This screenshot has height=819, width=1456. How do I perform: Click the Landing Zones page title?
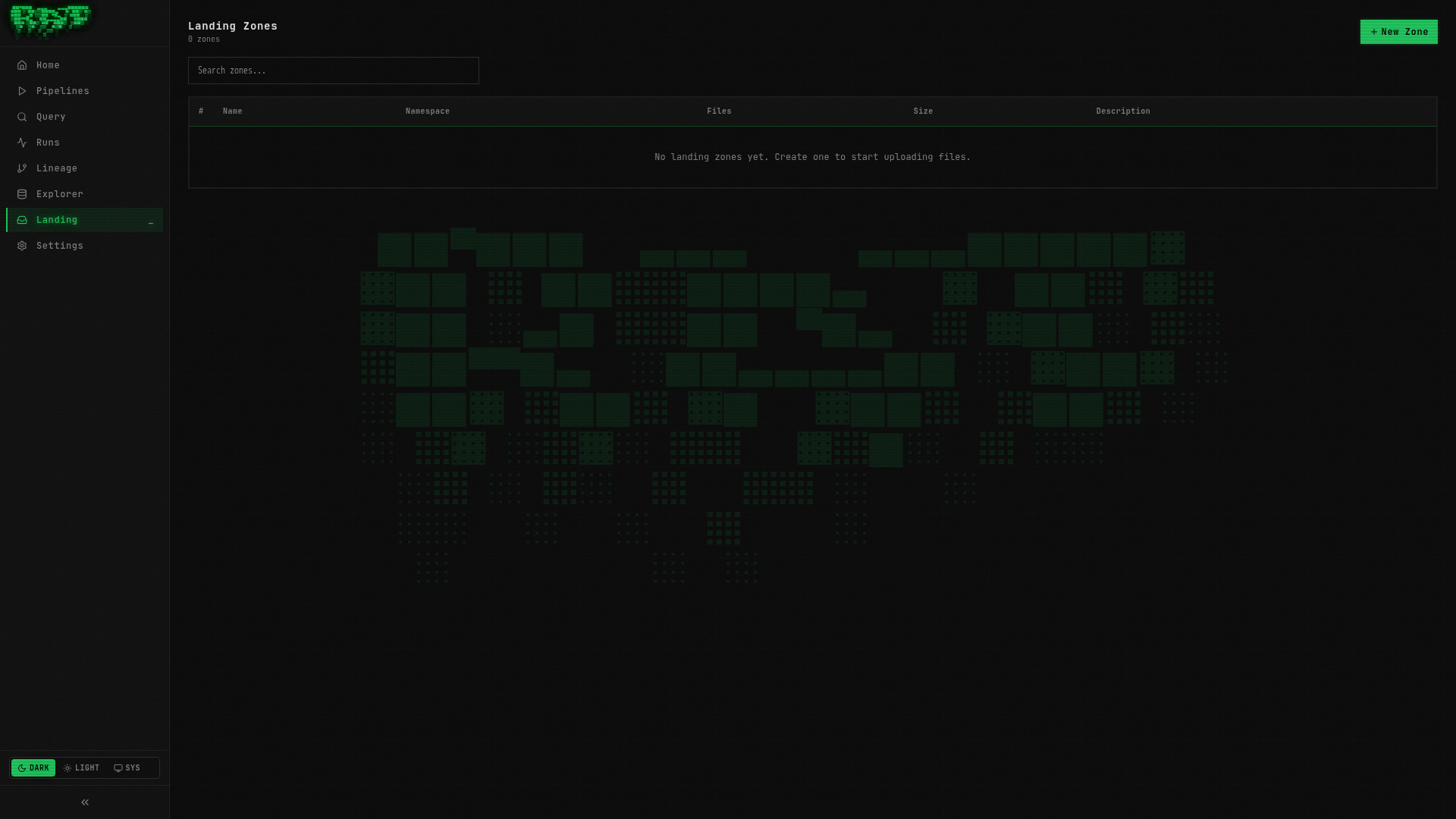[x=233, y=26]
